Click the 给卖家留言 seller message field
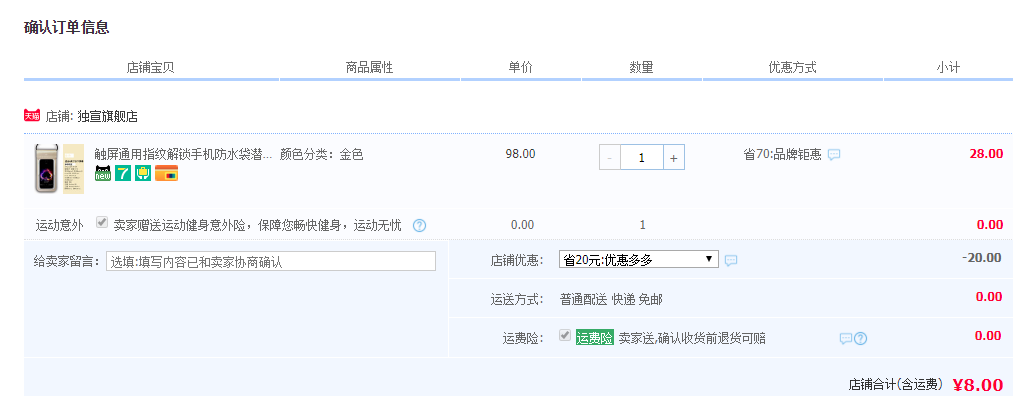This screenshot has width=1013, height=396. point(271,261)
